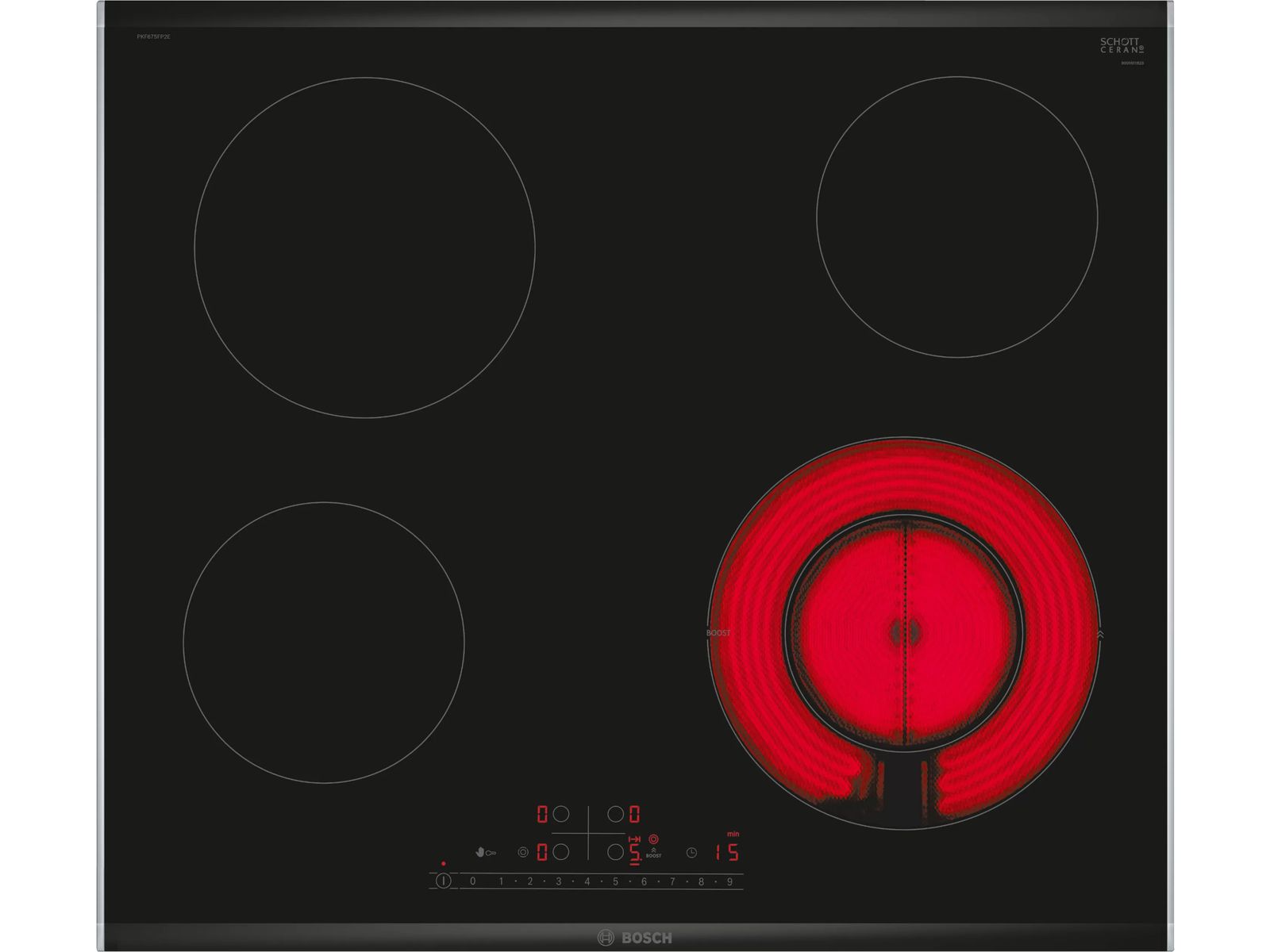Select the rear-left hotplate selector circle
Screen dimensions: 1270x952
(561, 814)
